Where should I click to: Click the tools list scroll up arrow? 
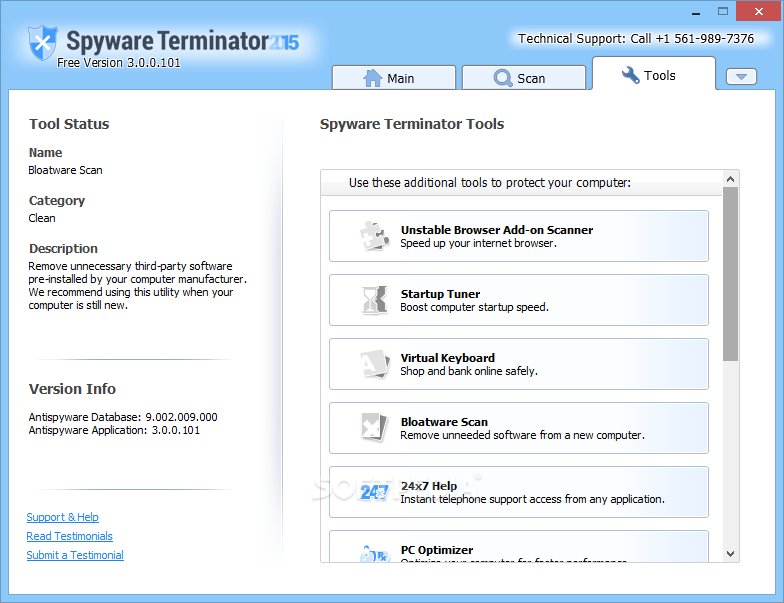(730, 179)
